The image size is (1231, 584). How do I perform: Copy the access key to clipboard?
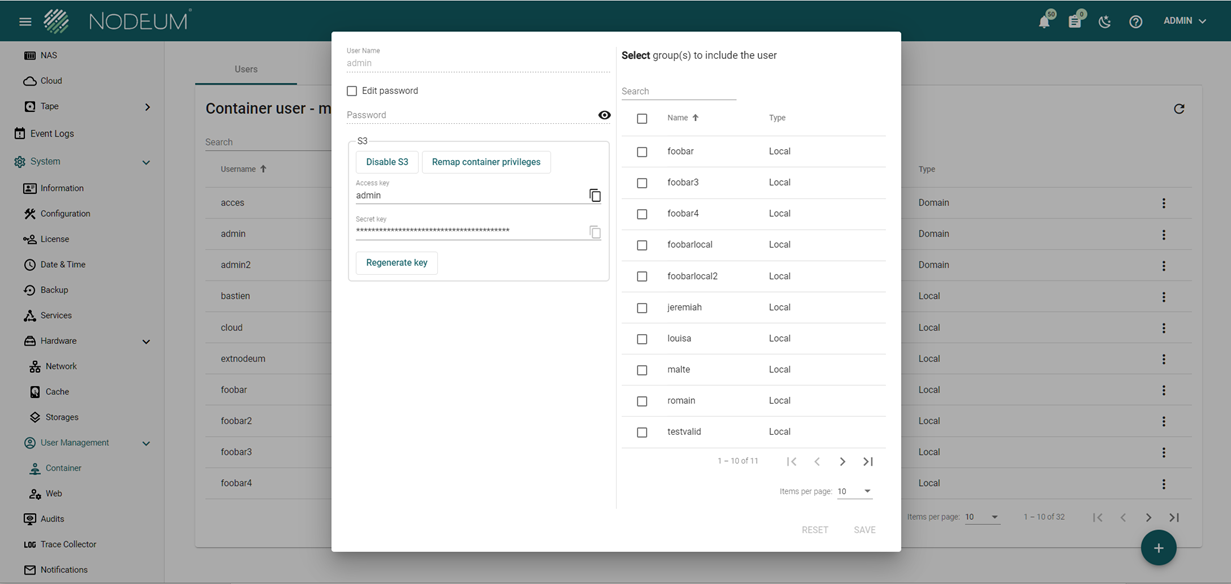click(595, 195)
